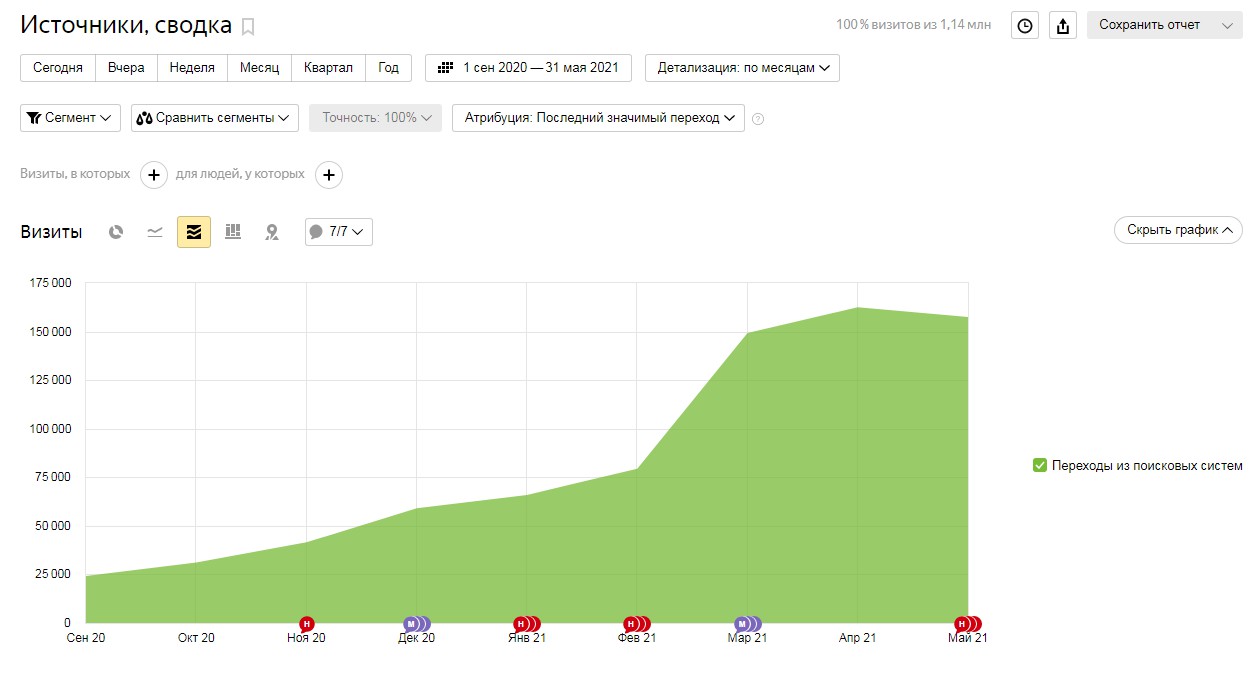Screen dimensions: 1259x685
Task: Click the attribution help question icon
Action: pyautogui.click(x=758, y=119)
